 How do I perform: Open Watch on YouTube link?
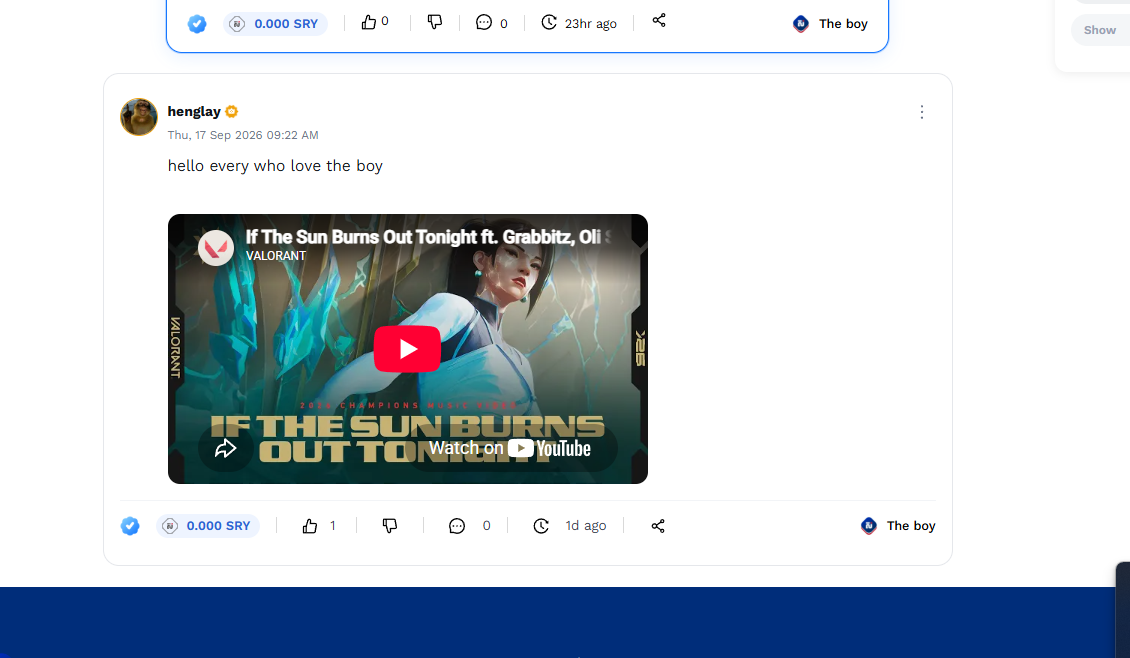tap(510, 448)
